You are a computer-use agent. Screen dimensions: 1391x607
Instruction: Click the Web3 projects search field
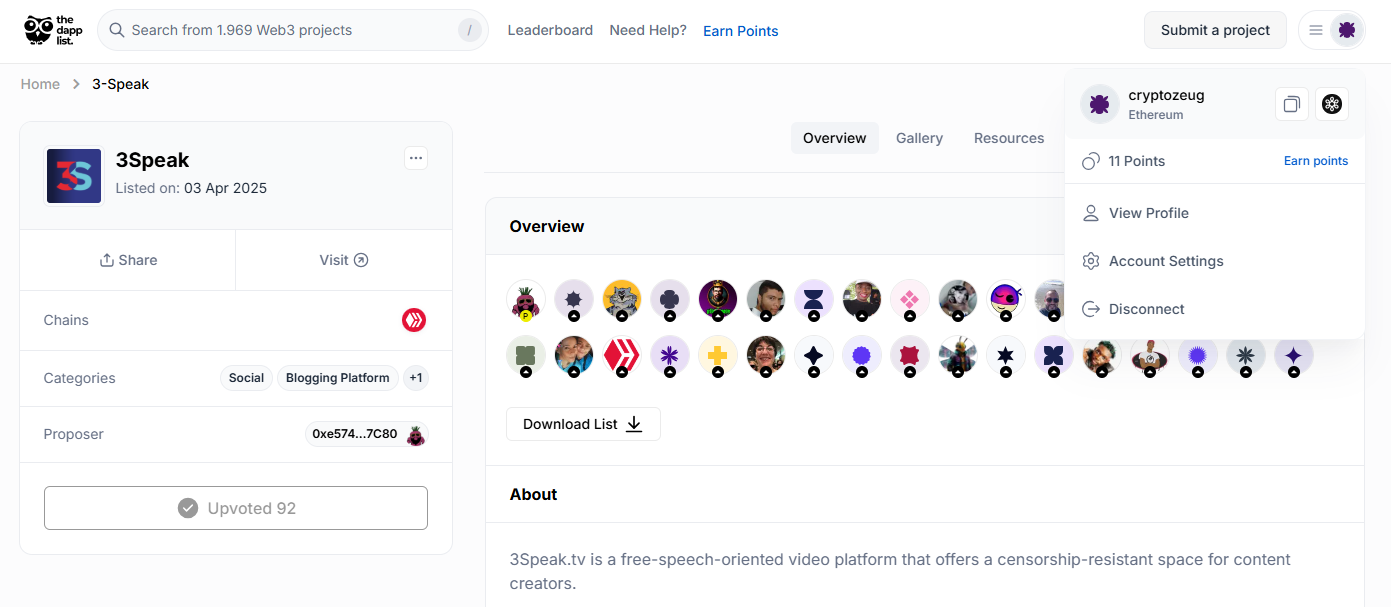coord(293,30)
